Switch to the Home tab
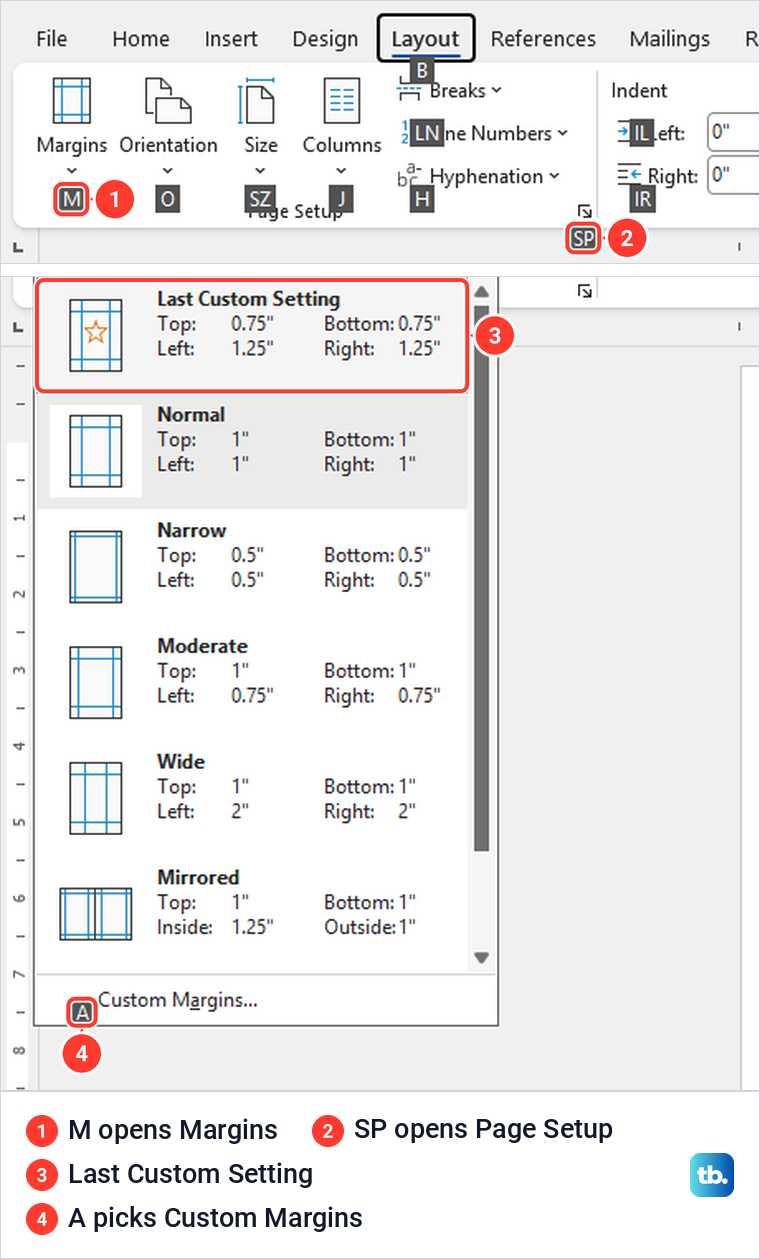Screen dimensions: 760x1259 click(x=140, y=39)
